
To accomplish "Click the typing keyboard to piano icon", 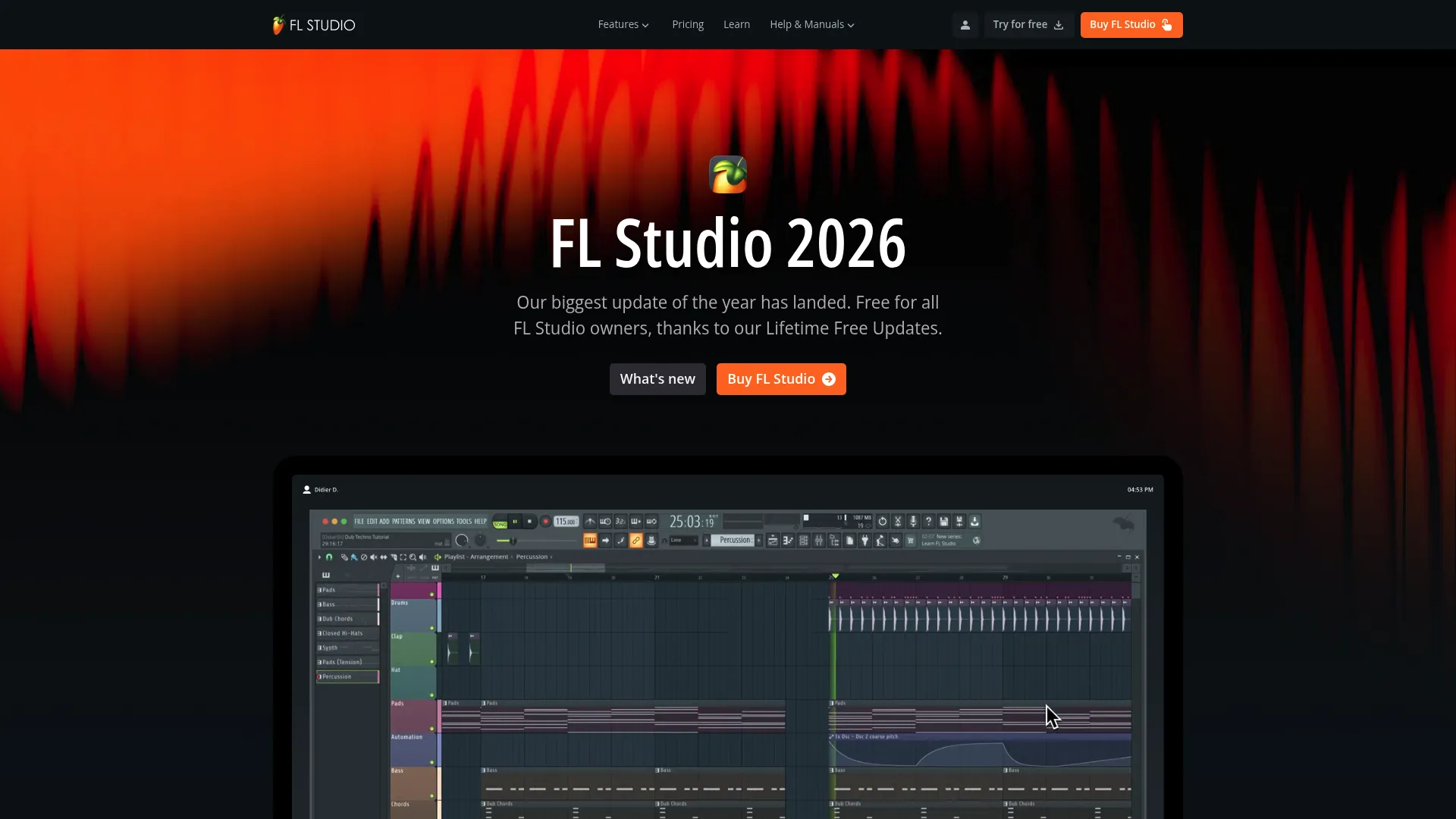I will (x=590, y=541).
